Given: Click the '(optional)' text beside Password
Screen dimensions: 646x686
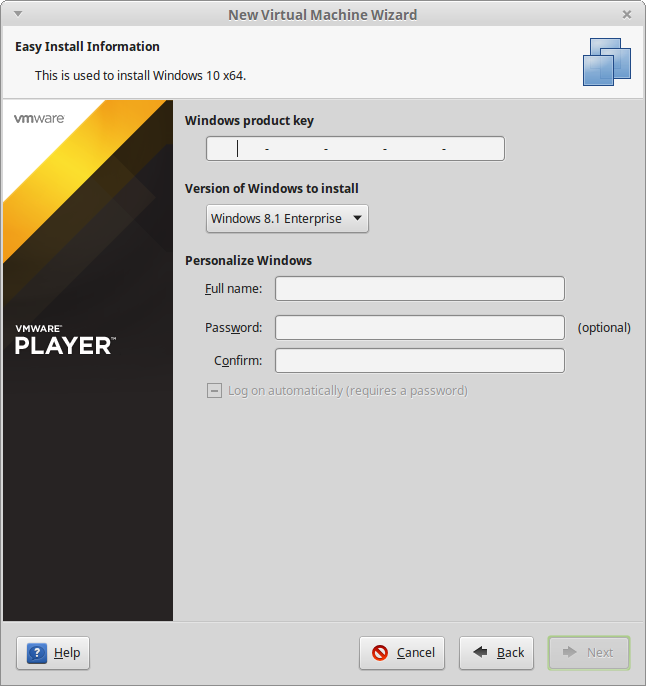Looking at the screenshot, I should point(604,328).
